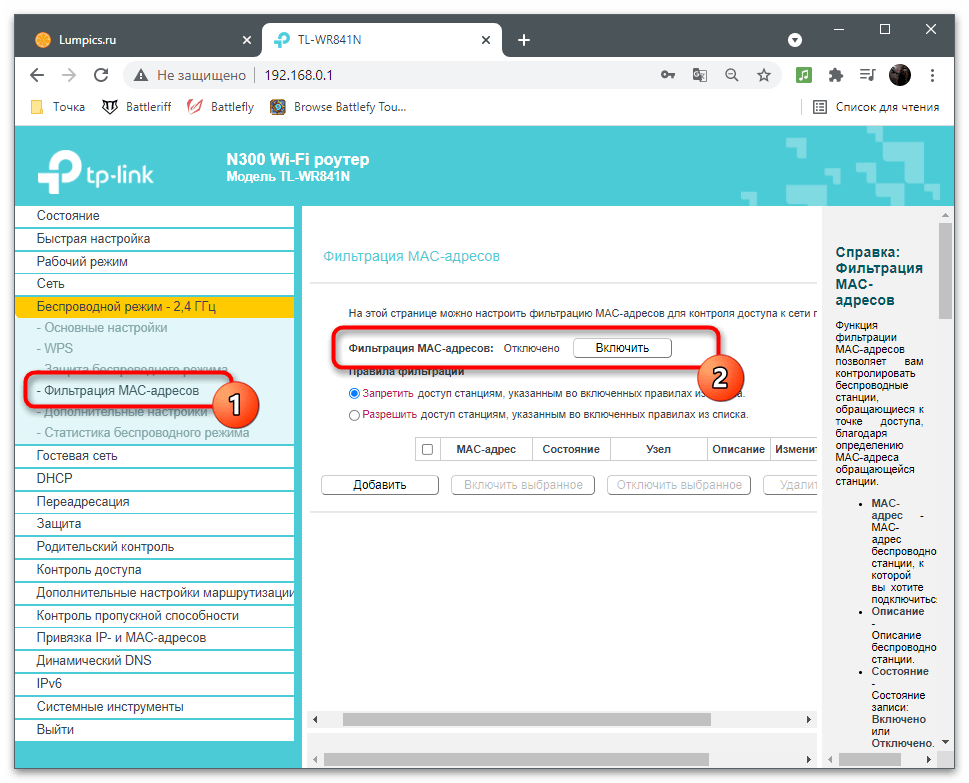Click the not-secure warning triangle icon

(141, 75)
